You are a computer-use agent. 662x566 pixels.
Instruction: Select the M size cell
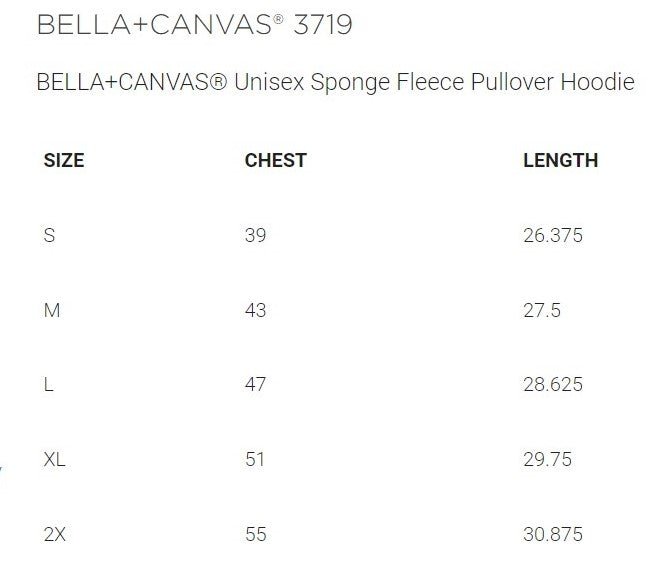click(52, 310)
